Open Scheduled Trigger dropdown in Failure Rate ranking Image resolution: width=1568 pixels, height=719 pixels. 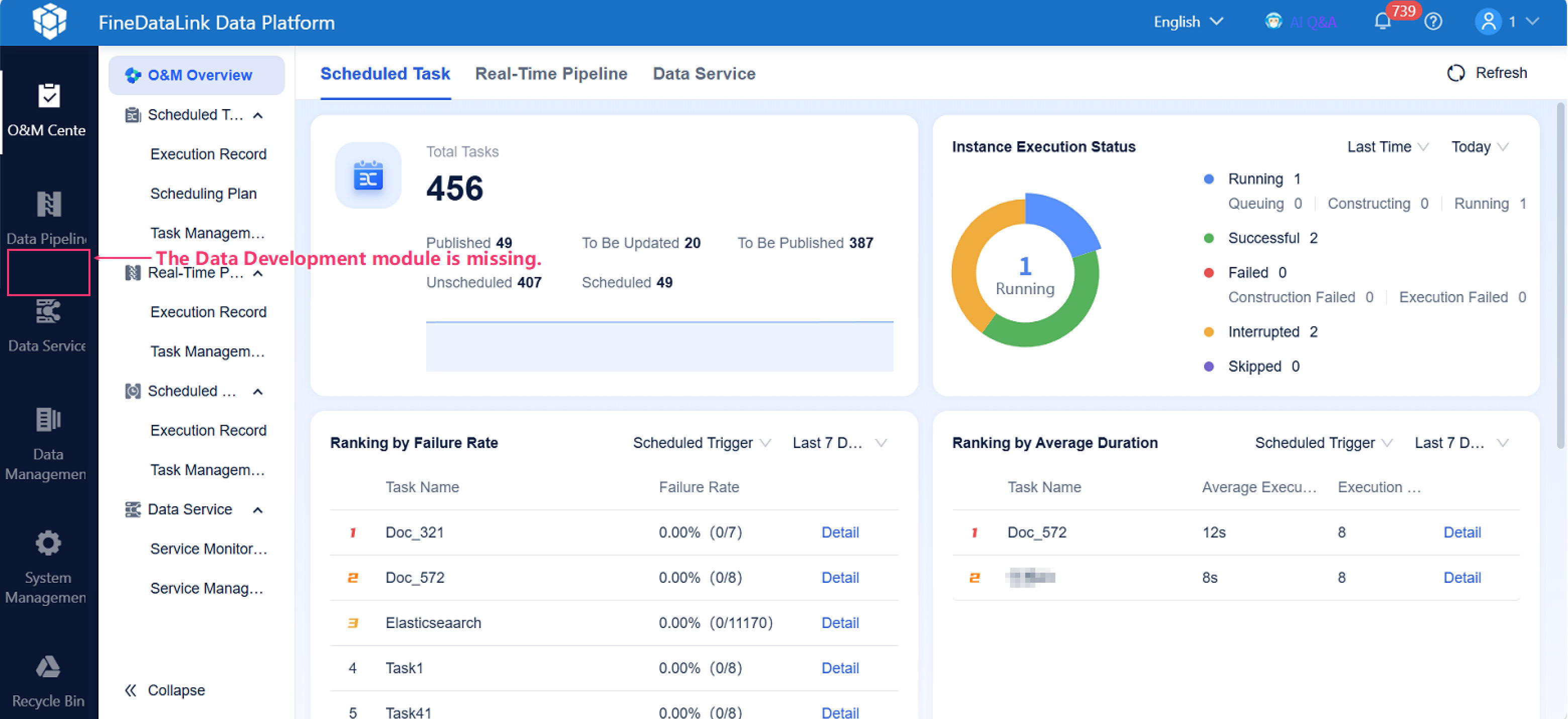click(703, 442)
